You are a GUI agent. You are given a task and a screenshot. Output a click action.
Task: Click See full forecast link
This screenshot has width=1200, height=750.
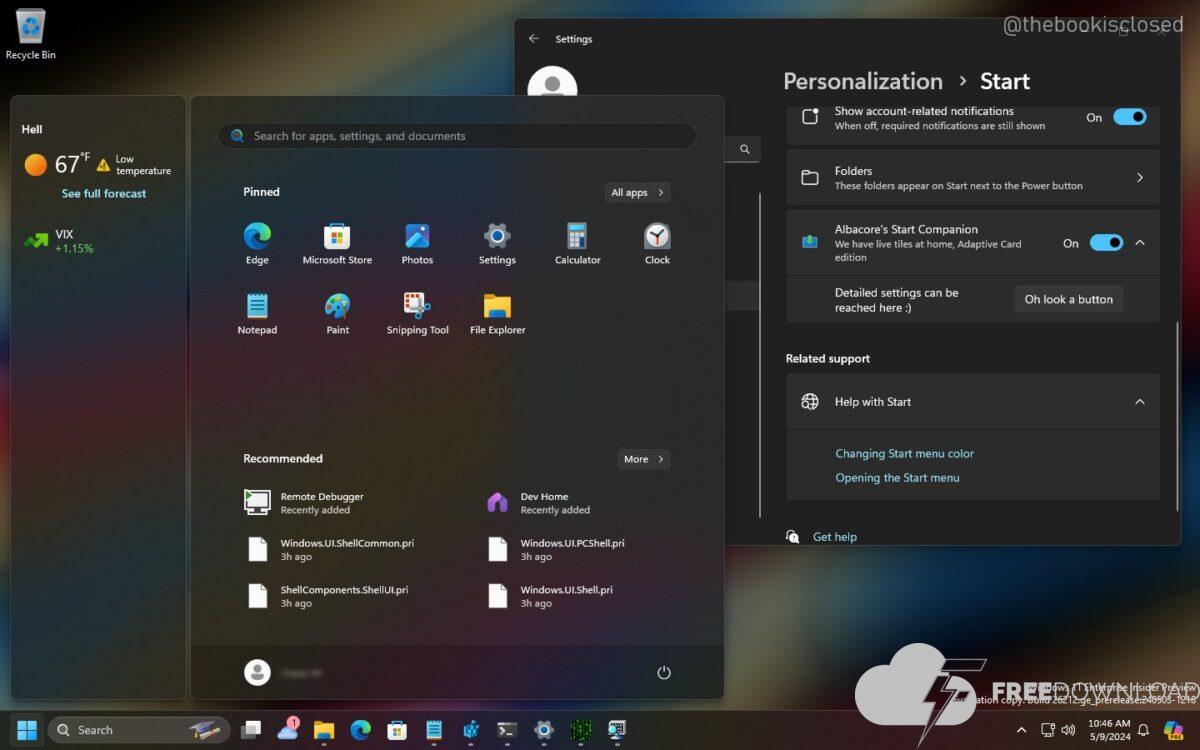pyautogui.click(x=104, y=194)
